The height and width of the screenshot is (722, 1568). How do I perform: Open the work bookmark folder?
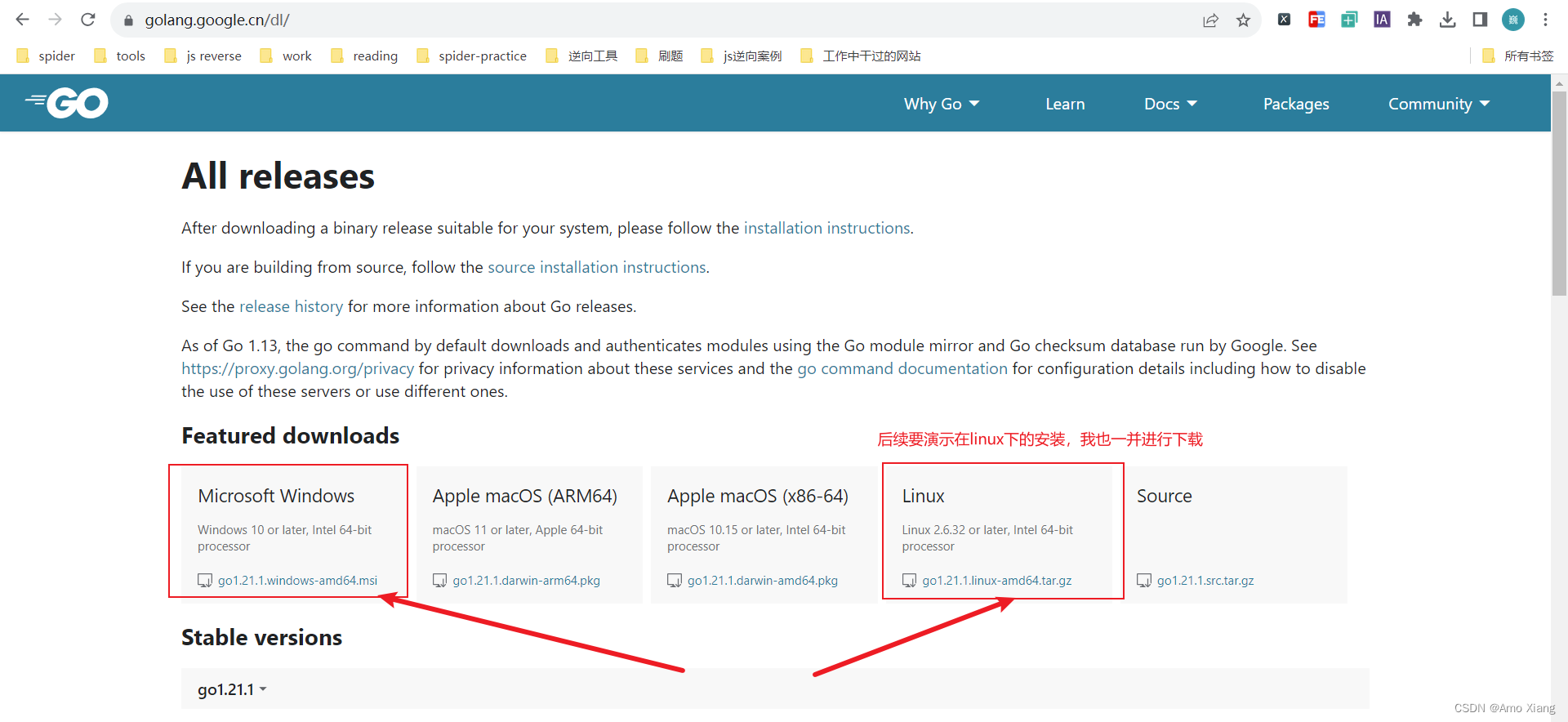286,56
